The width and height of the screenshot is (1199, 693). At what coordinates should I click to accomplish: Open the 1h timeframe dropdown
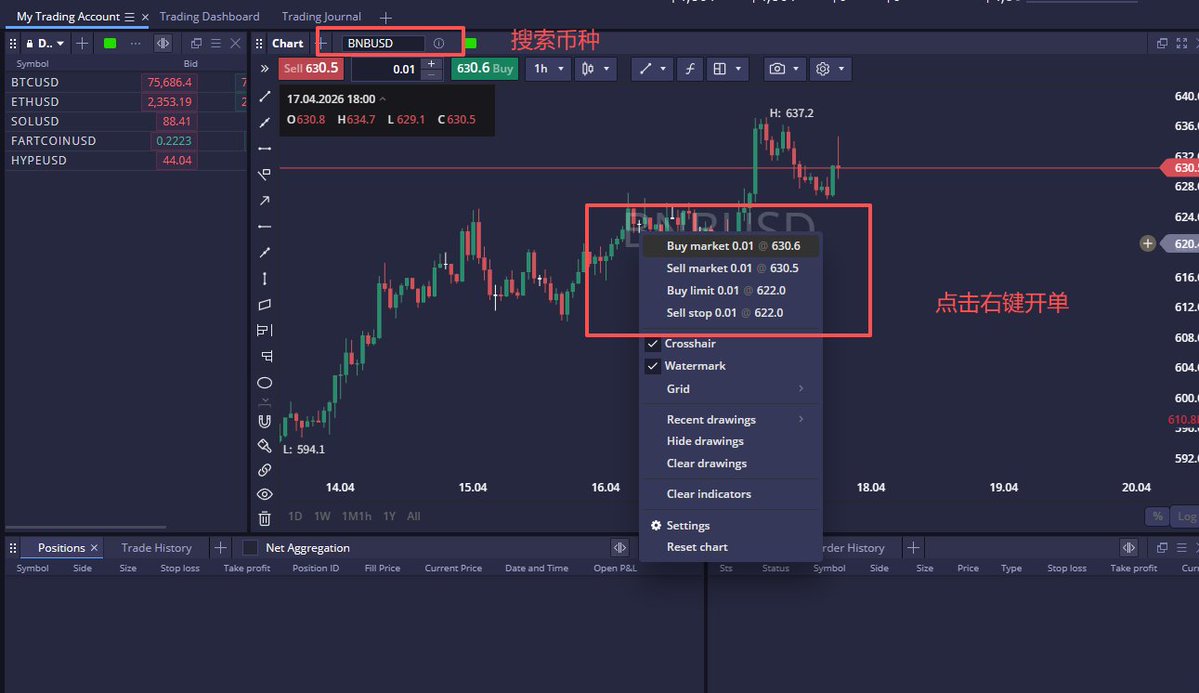point(548,69)
